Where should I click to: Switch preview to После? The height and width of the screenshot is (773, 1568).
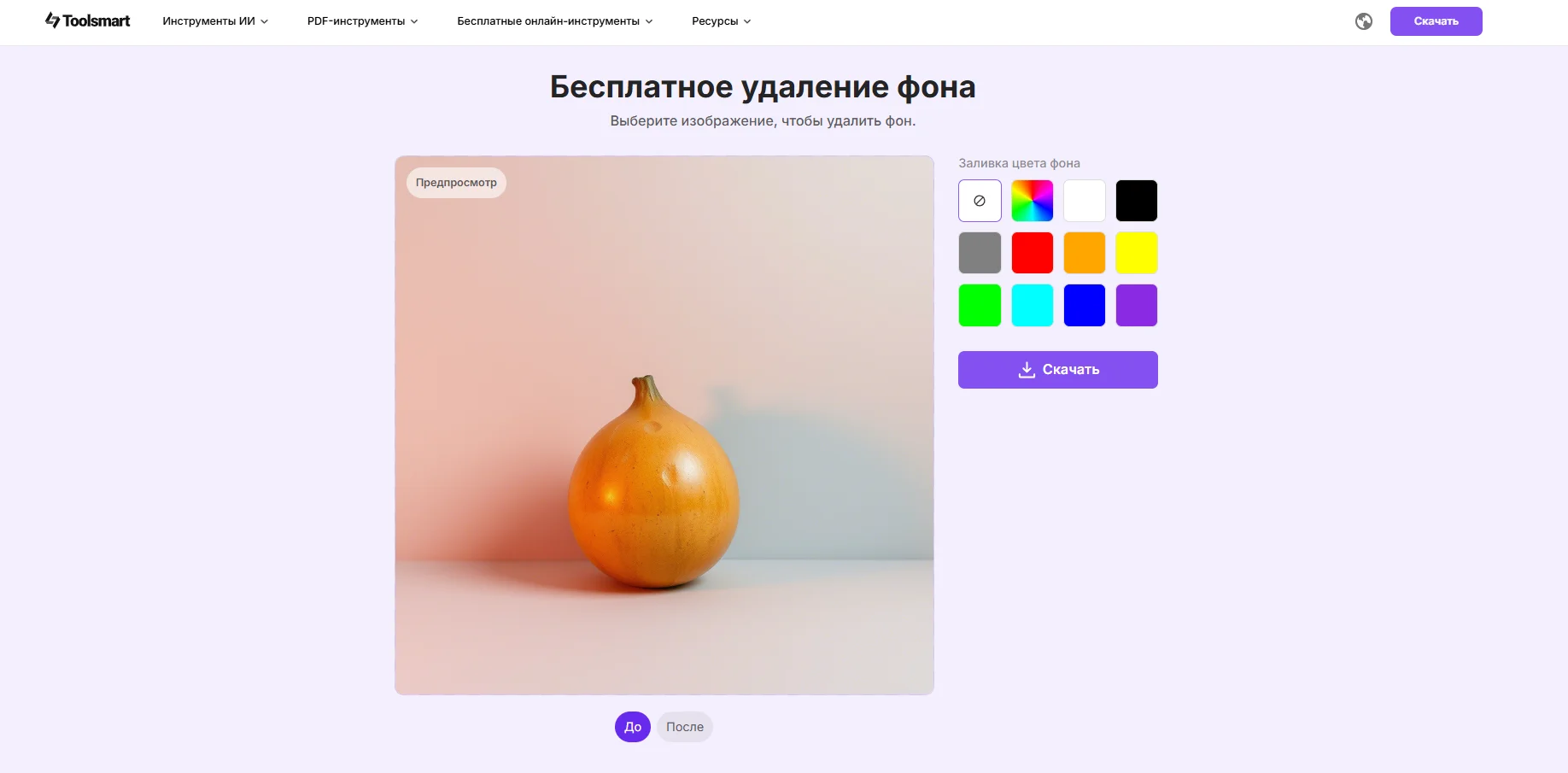point(685,727)
